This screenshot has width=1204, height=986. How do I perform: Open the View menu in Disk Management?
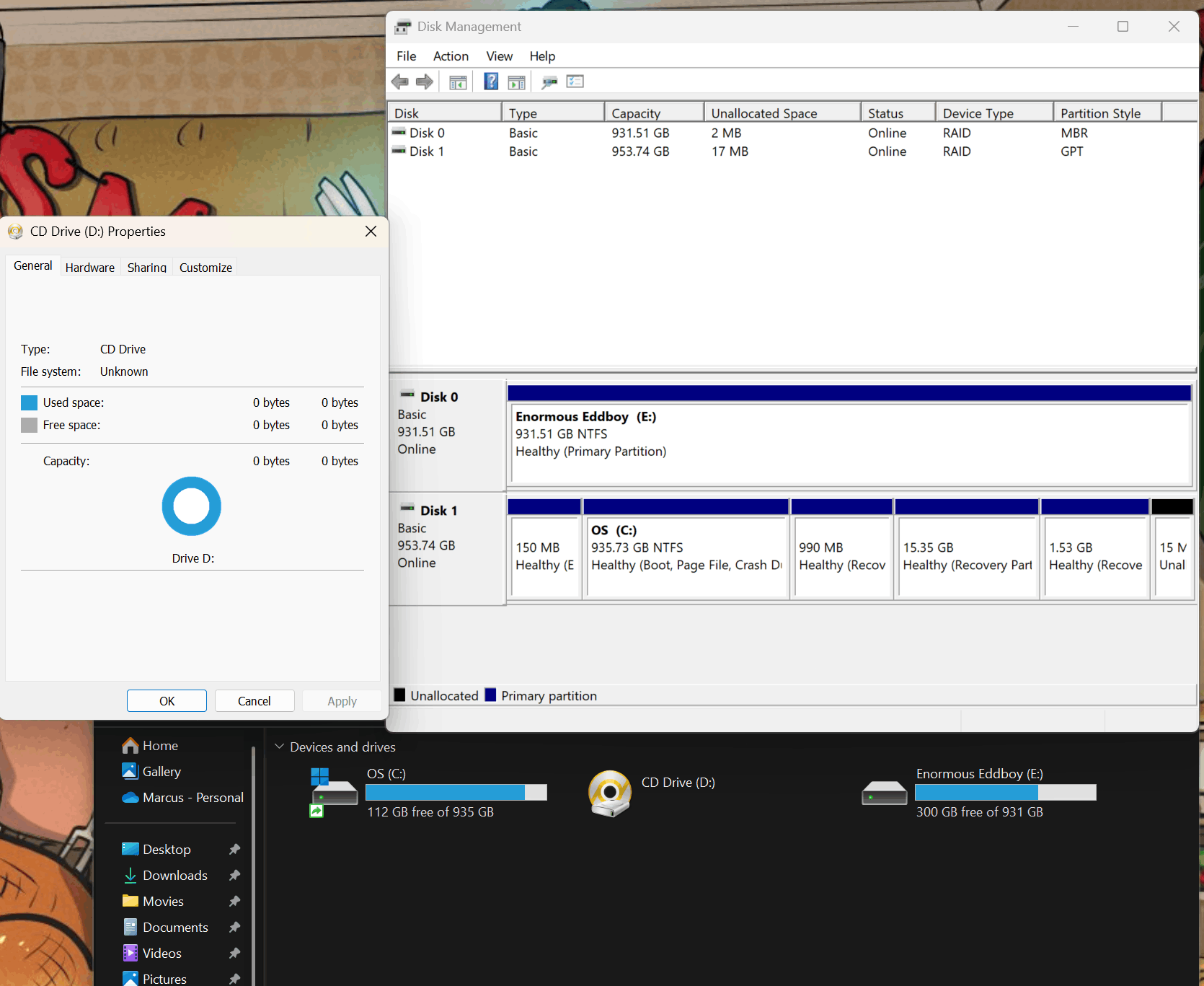click(x=499, y=56)
